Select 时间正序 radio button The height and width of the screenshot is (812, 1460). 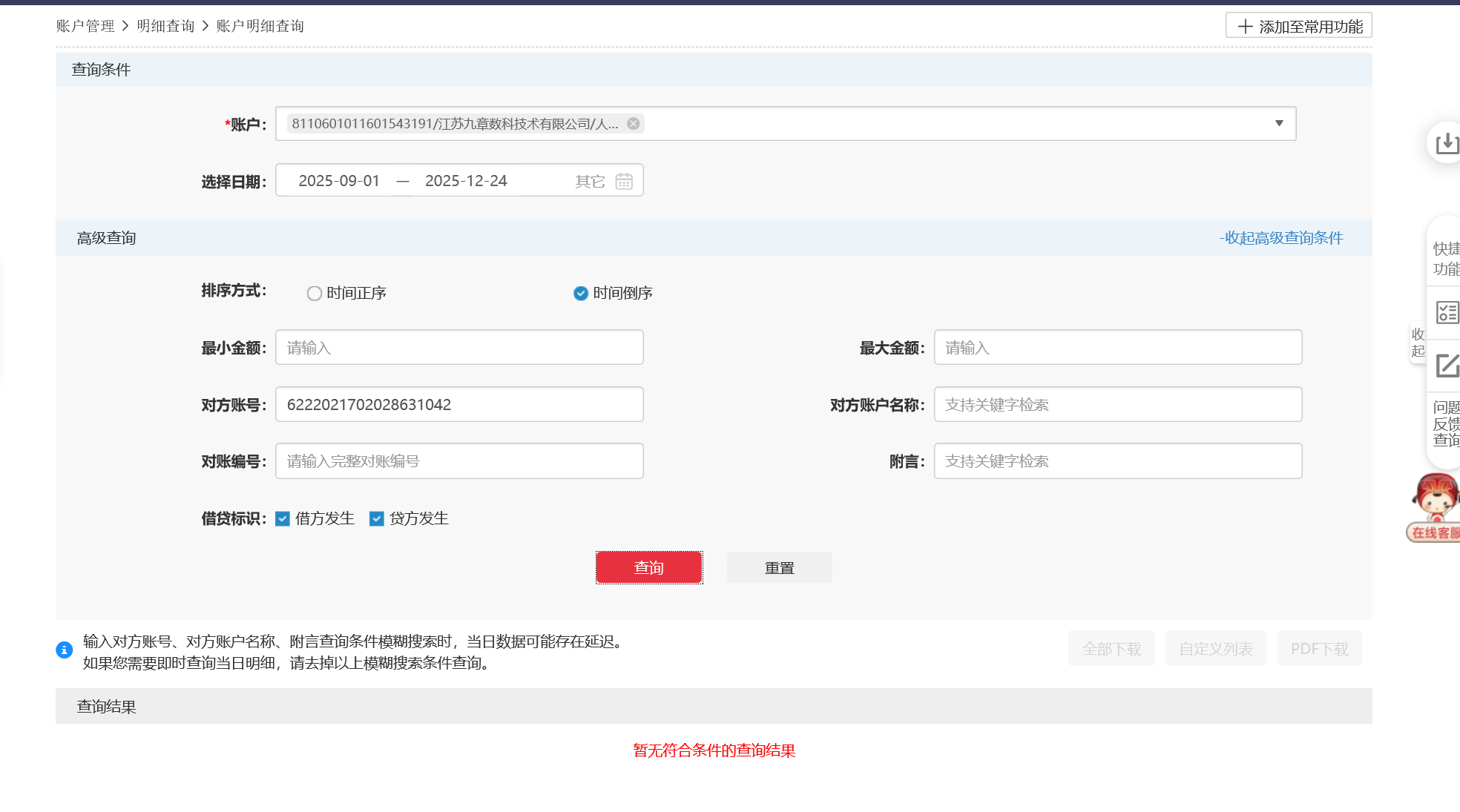[x=315, y=294]
